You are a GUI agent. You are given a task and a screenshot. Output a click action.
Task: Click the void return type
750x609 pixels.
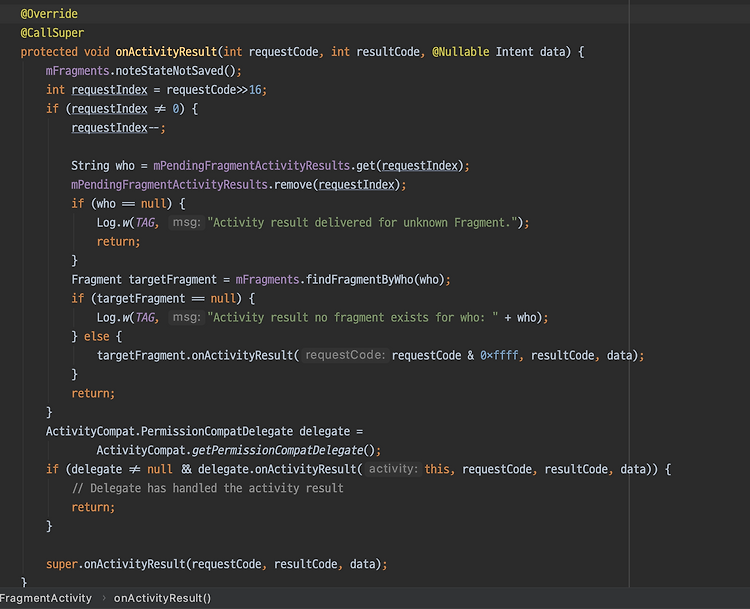click(x=97, y=52)
